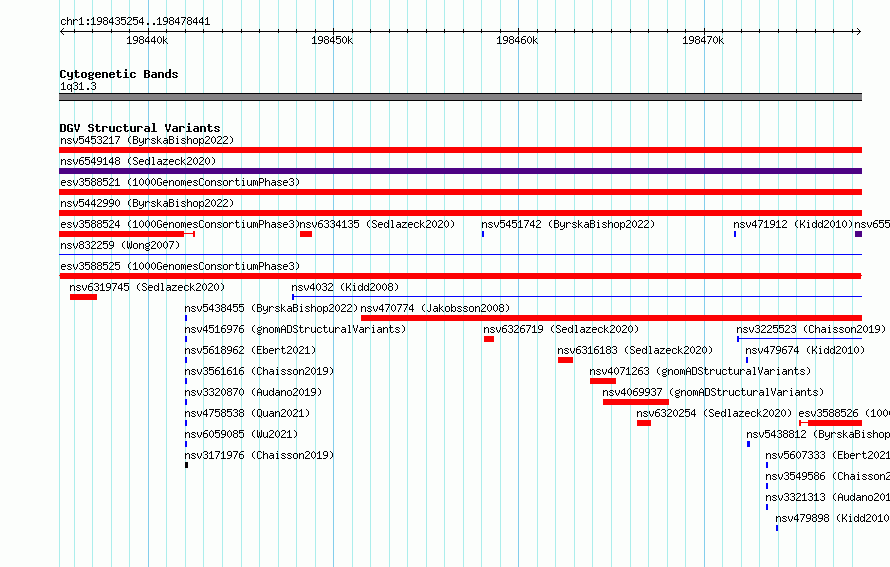890x567 pixels.
Task: Open the esv3588521 (1000GenomesConsortiumPhase3) label
Action: pos(180,182)
